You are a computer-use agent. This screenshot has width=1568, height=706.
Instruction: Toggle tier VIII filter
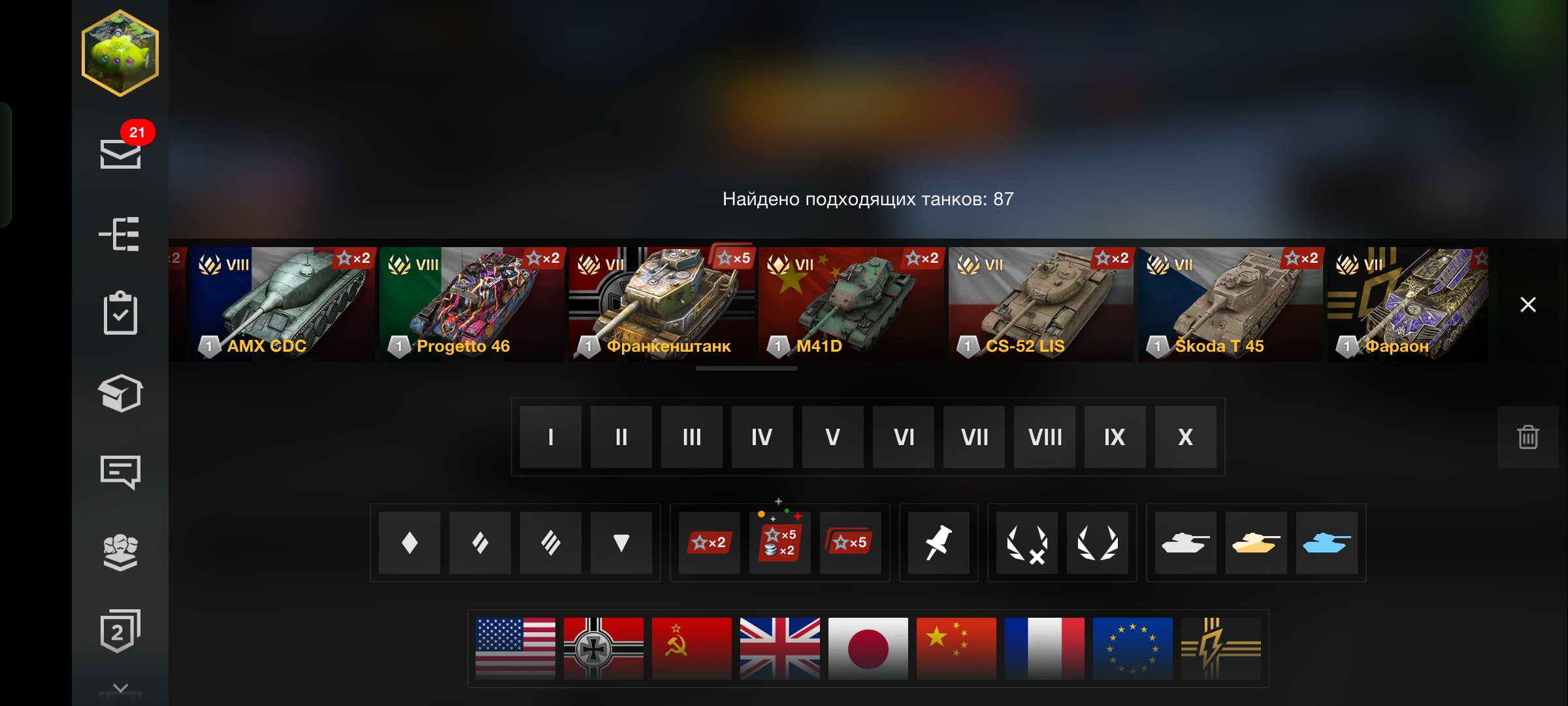click(x=1045, y=437)
